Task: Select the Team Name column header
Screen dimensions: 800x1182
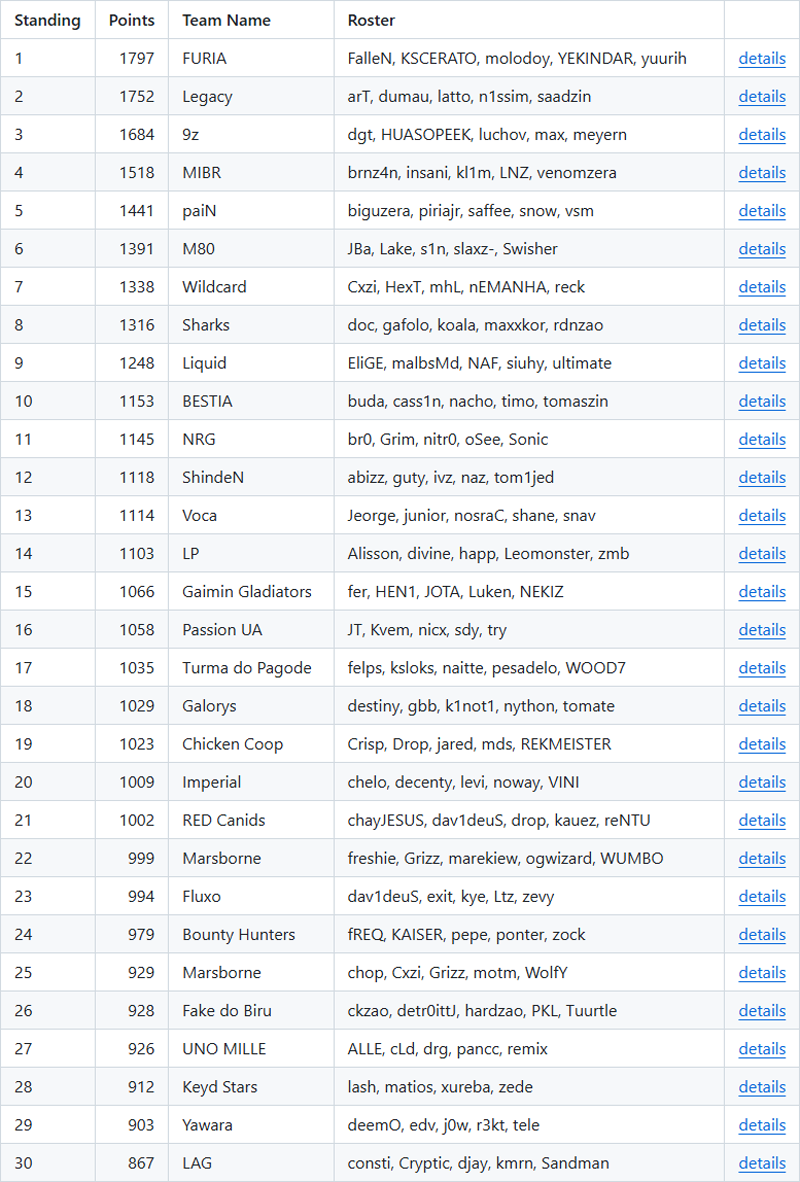Action: pos(226,20)
